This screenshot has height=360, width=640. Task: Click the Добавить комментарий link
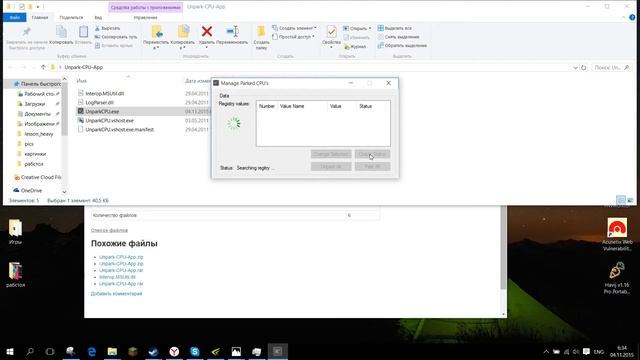[116, 293]
